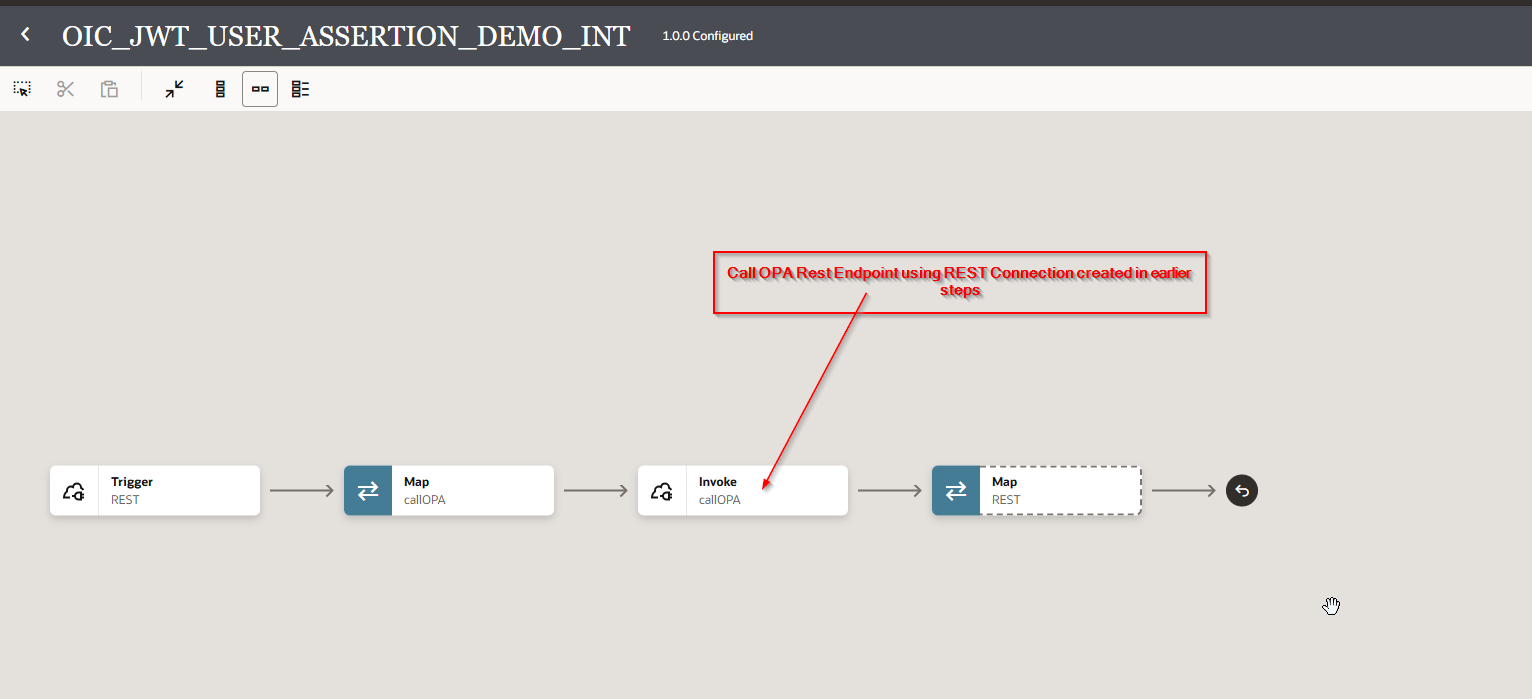The width and height of the screenshot is (1532, 699).
Task: Click the clipboard paste icon
Action: [109, 89]
